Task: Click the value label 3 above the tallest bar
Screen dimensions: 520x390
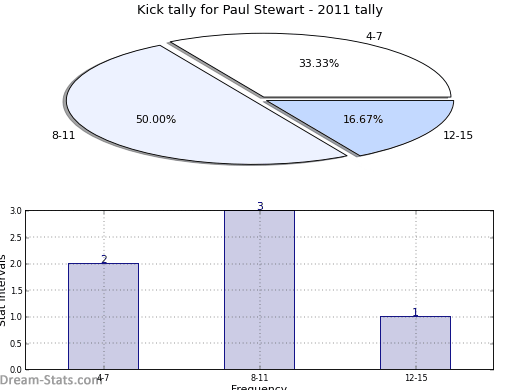Action: click(x=260, y=206)
